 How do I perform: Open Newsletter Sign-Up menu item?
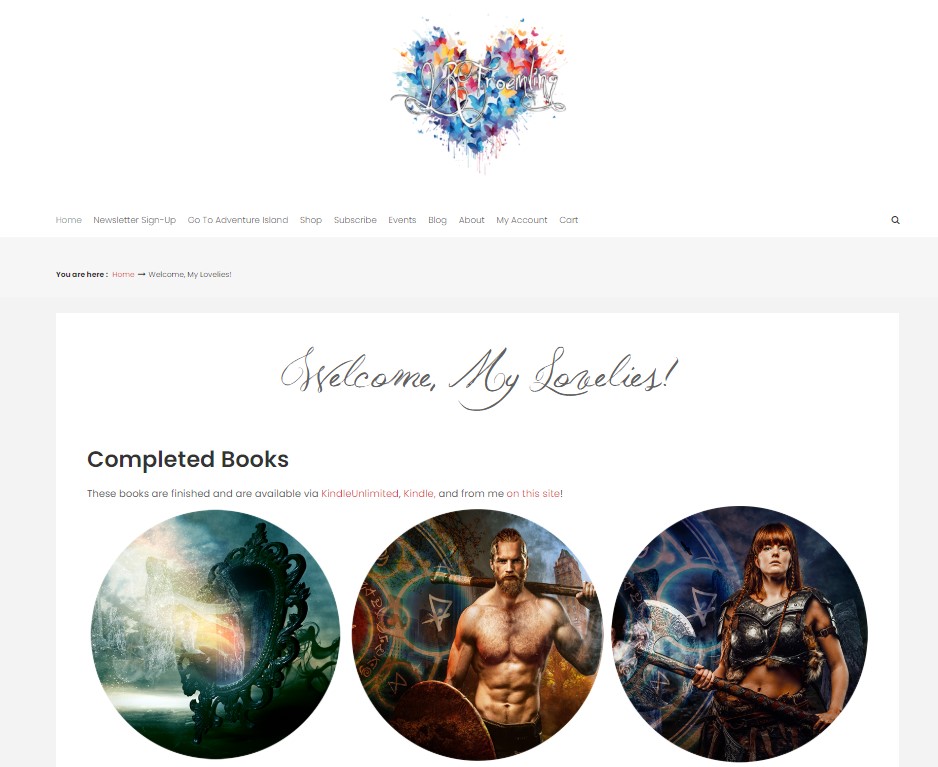point(135,220)
